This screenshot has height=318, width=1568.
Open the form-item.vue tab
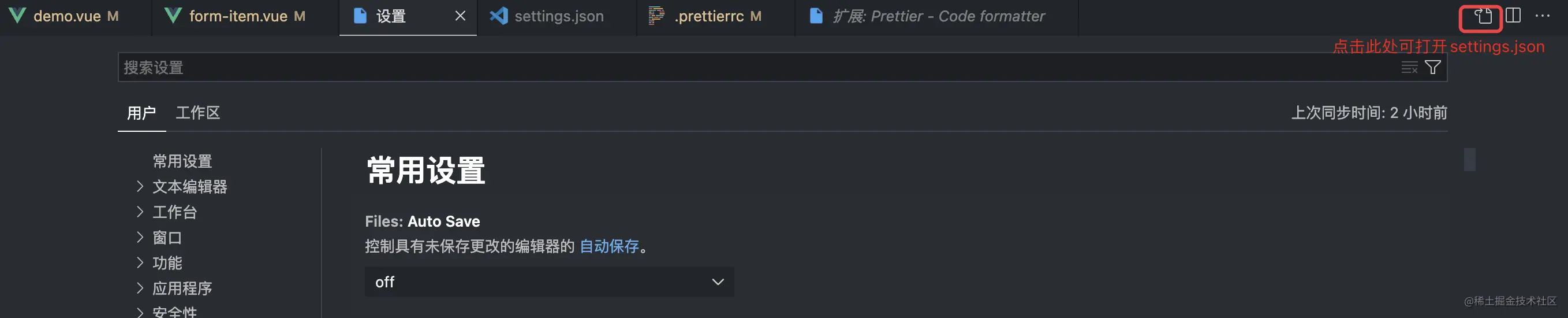(238, 16)
